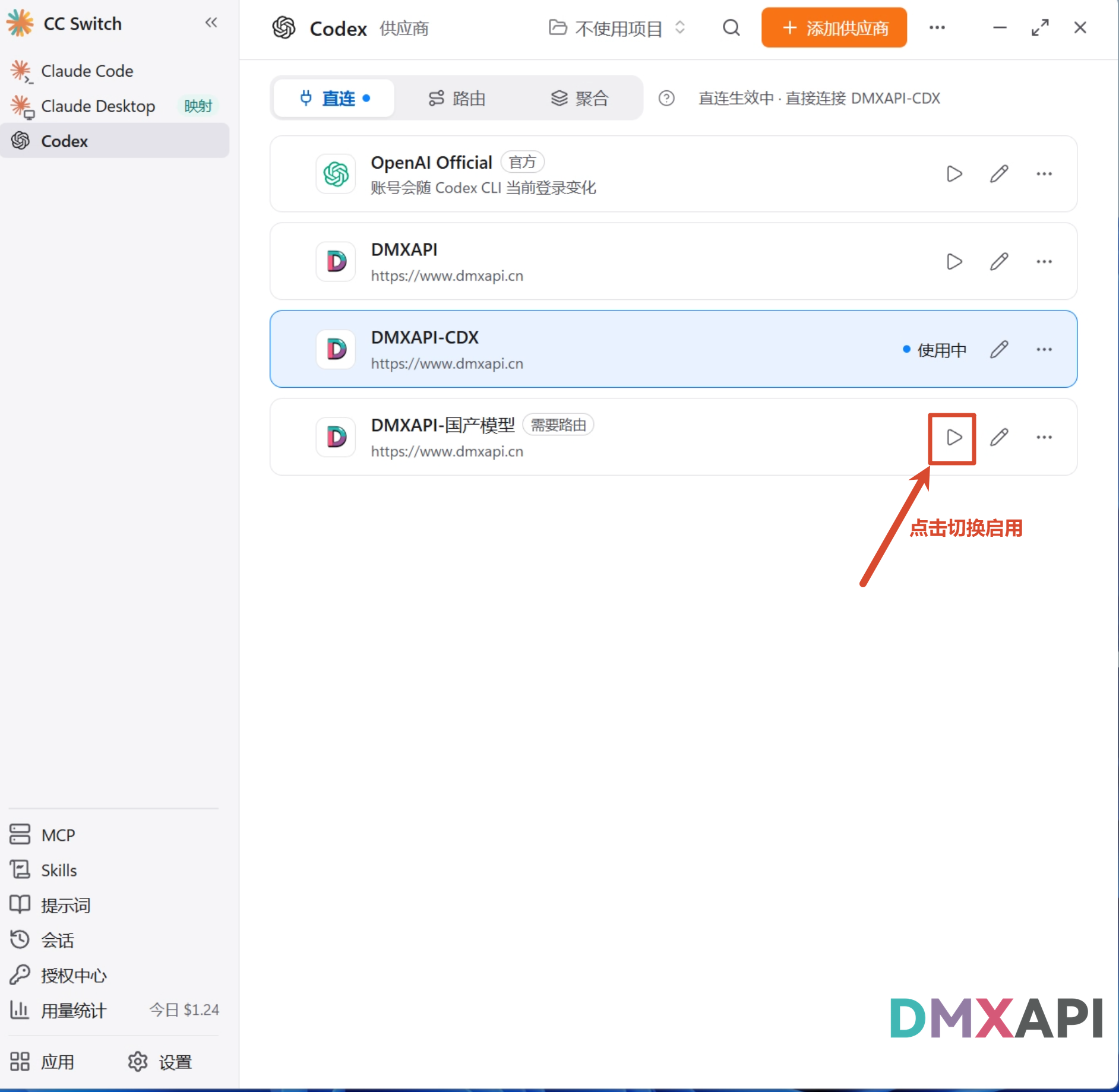Click the search magnifier icon

tap(731, 28)
